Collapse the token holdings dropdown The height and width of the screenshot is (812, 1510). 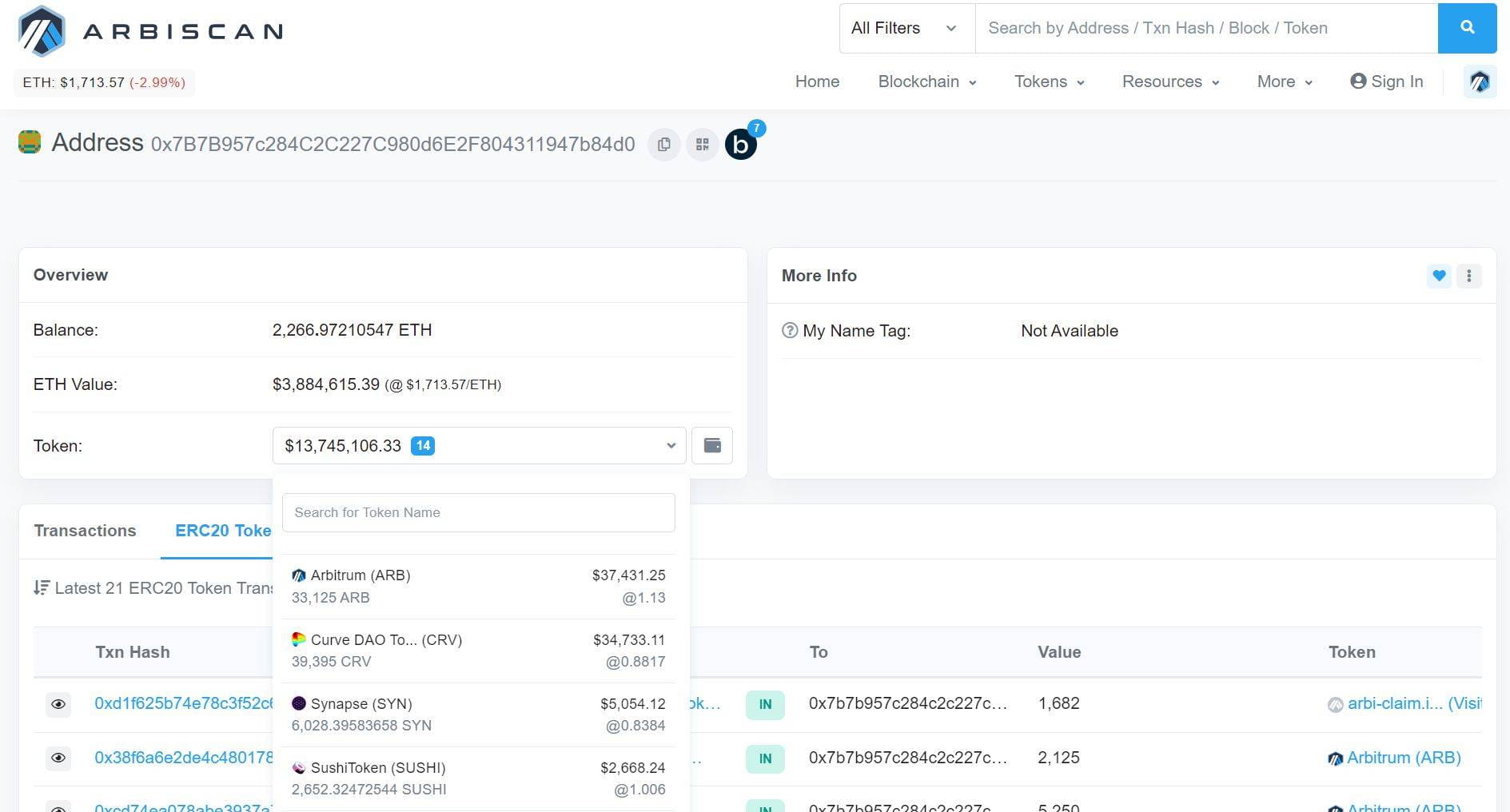(x=670, y=445)
